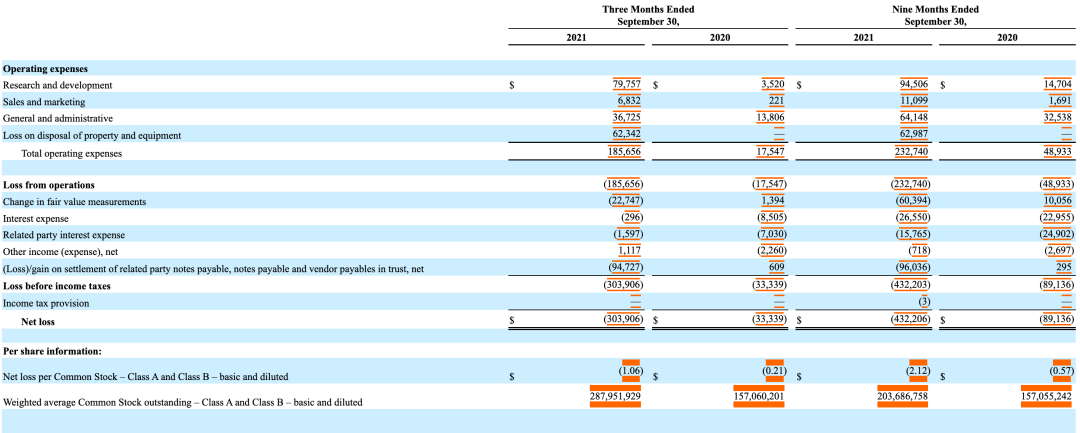Click net loss per share value (0.57)
The height and width of the screenshot is (433, 1080).
1062,370
